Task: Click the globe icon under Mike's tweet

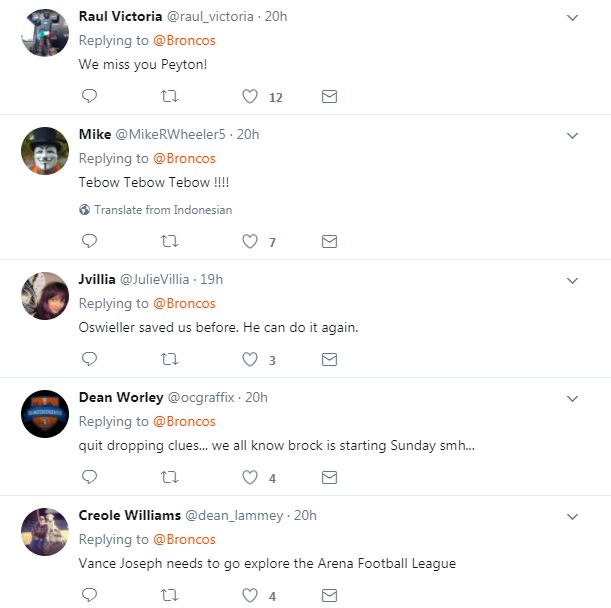Action: point(85,210)
